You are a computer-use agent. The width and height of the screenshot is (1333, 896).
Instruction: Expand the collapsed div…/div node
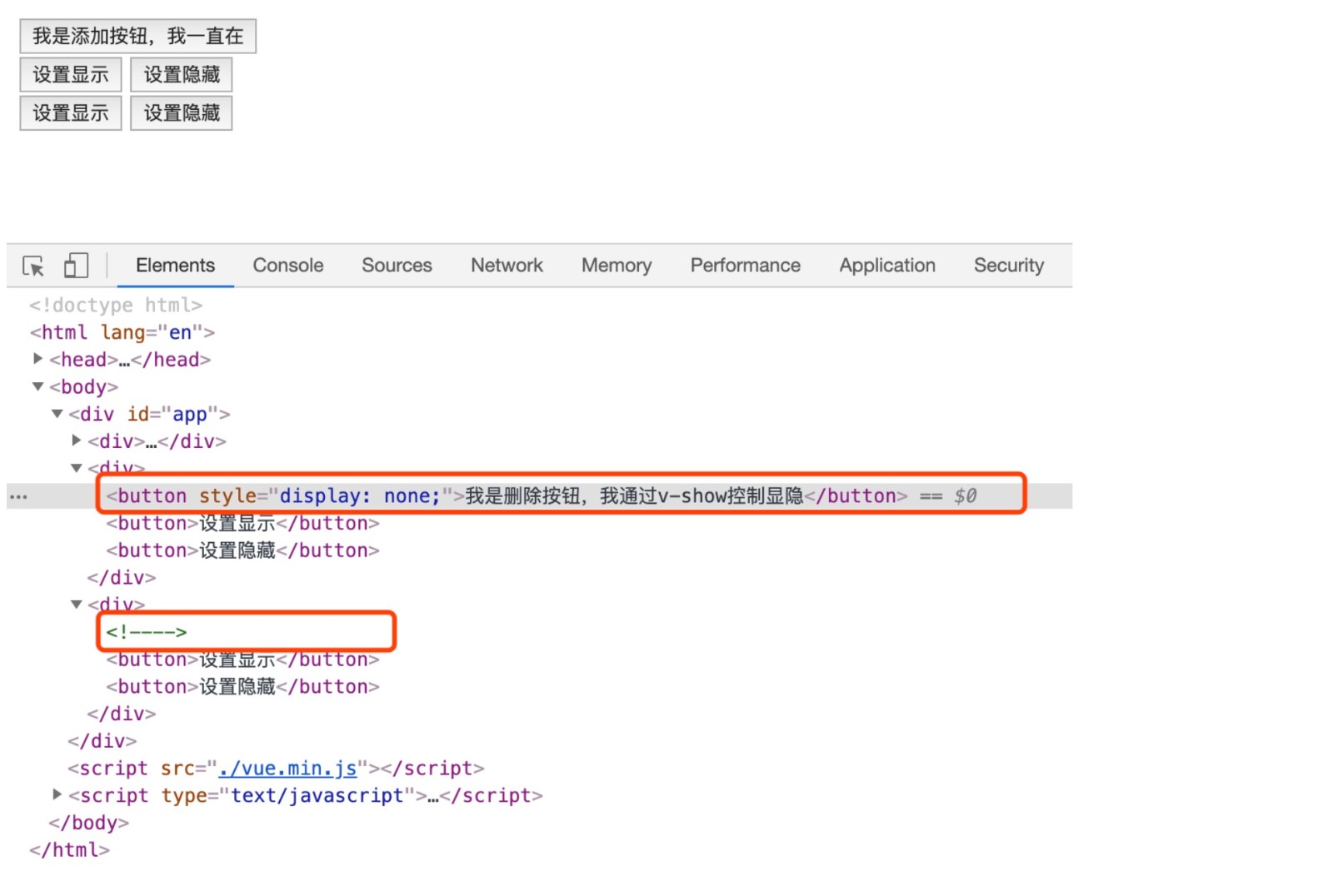click(77, 441)
